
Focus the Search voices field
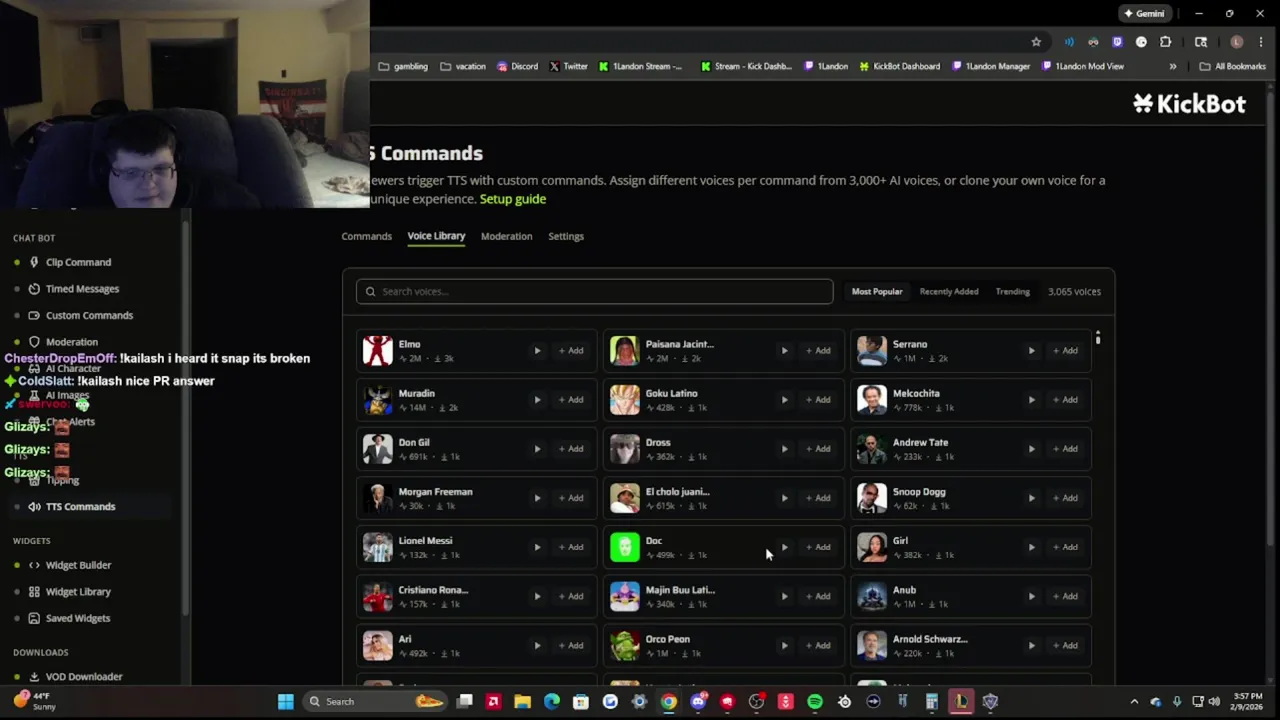pyautogui.click(x=594, y=291)
